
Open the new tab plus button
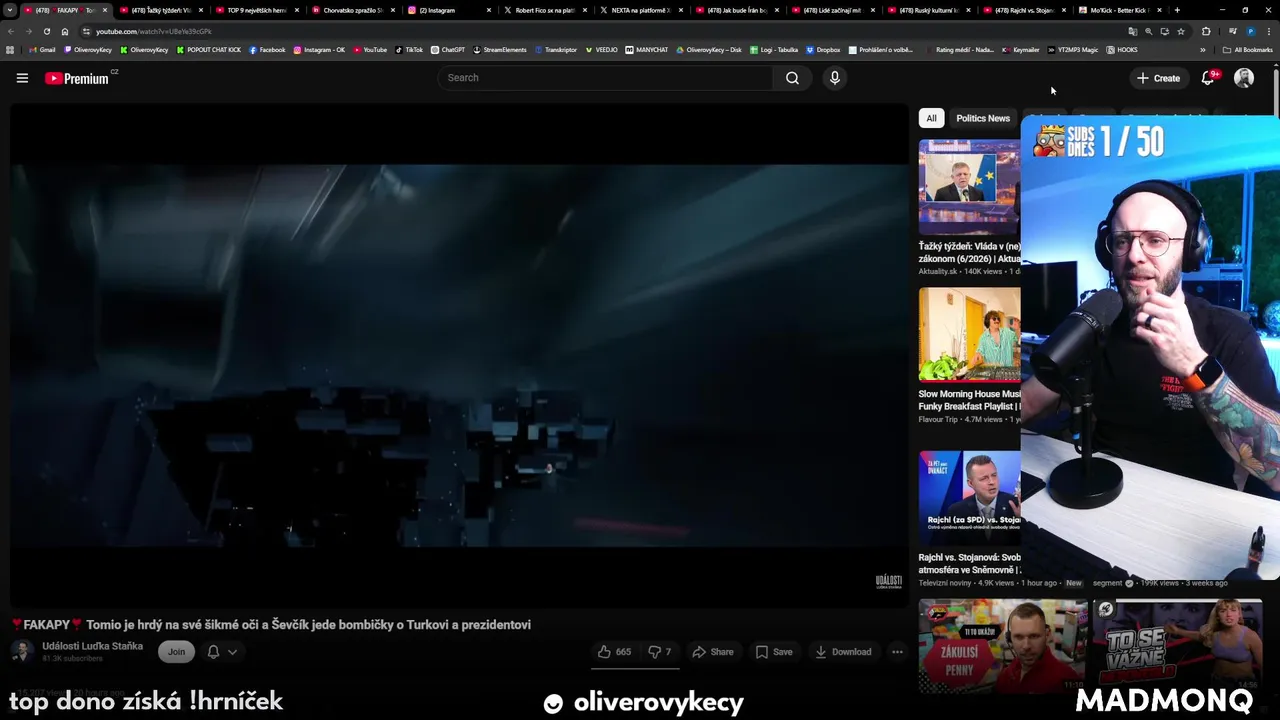(x=1177, y=10)
